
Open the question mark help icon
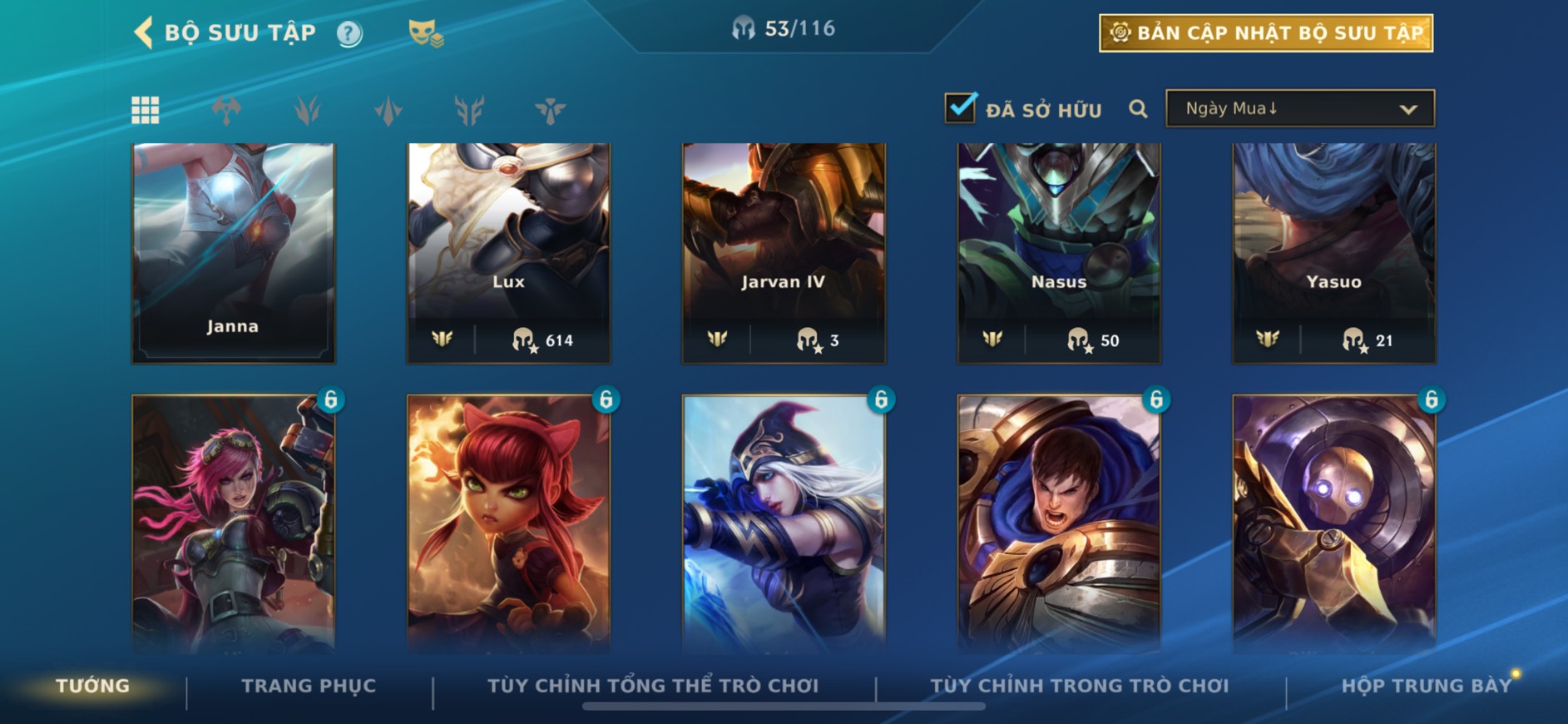pos(349,34)
